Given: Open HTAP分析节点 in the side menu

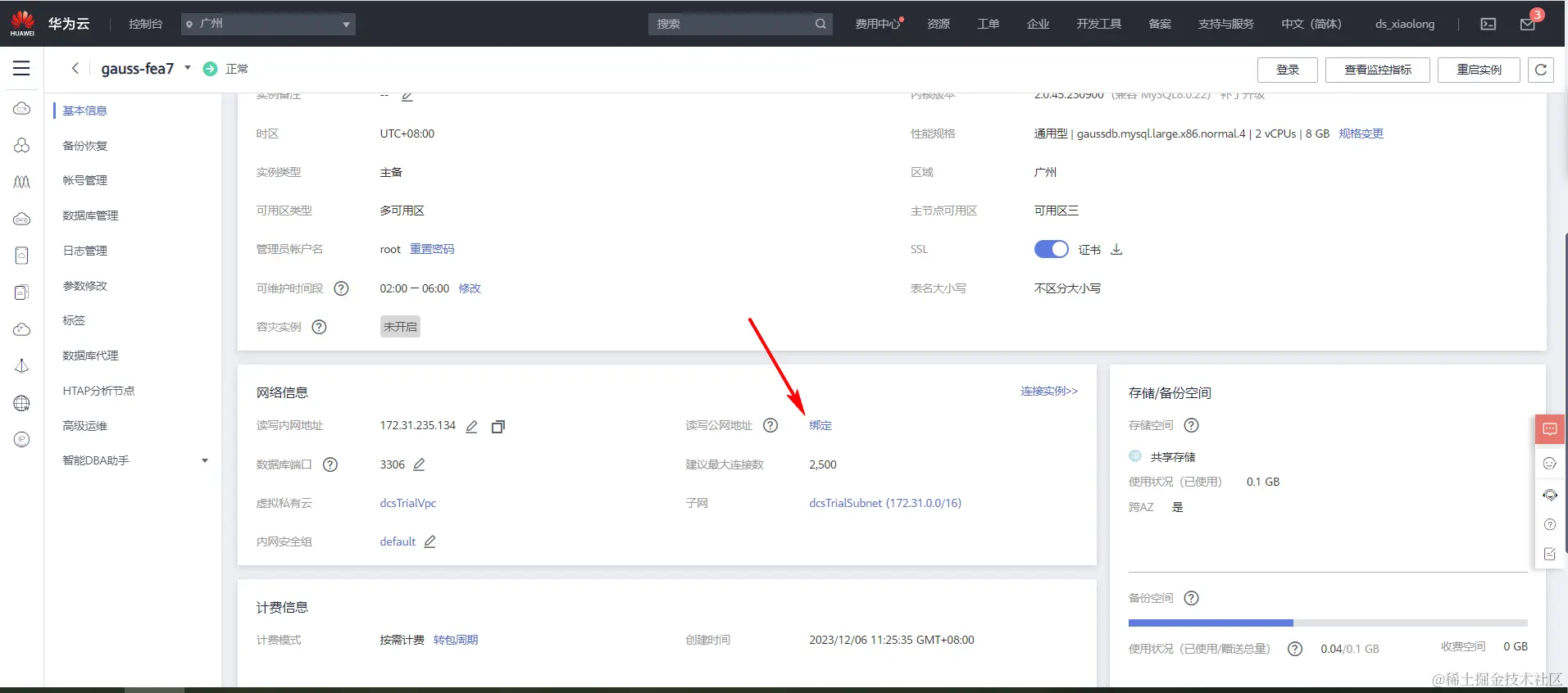Looking at the screenshot, I should click(98, 391).
